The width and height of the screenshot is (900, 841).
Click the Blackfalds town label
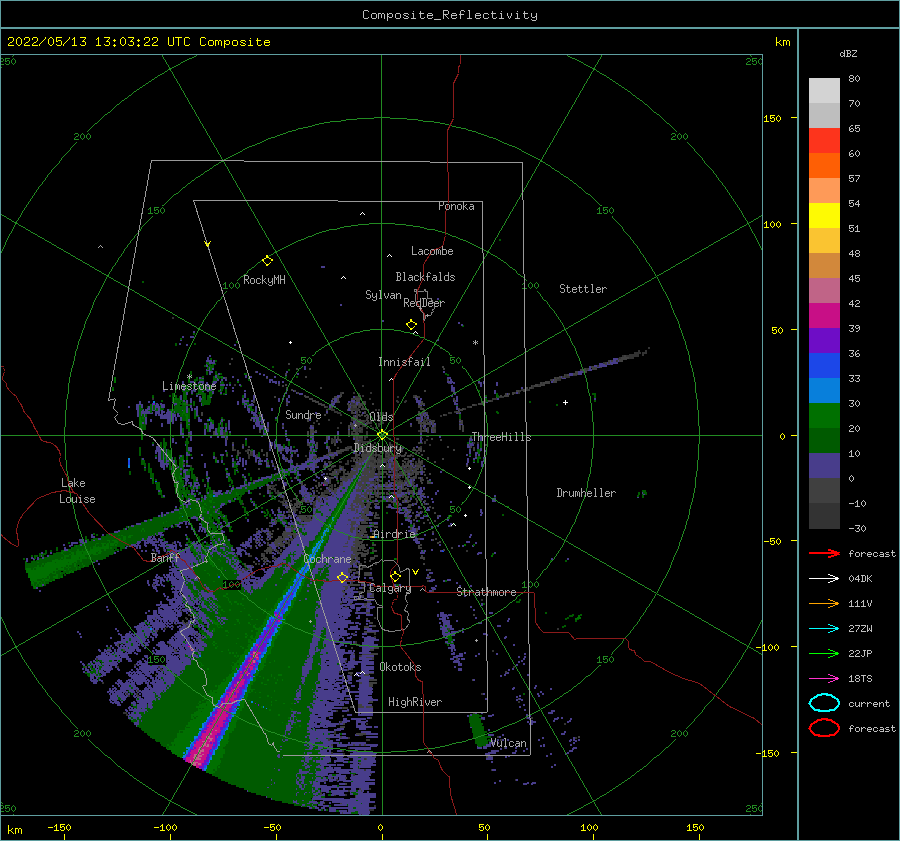pyautogui.click(x=425, y=277)
